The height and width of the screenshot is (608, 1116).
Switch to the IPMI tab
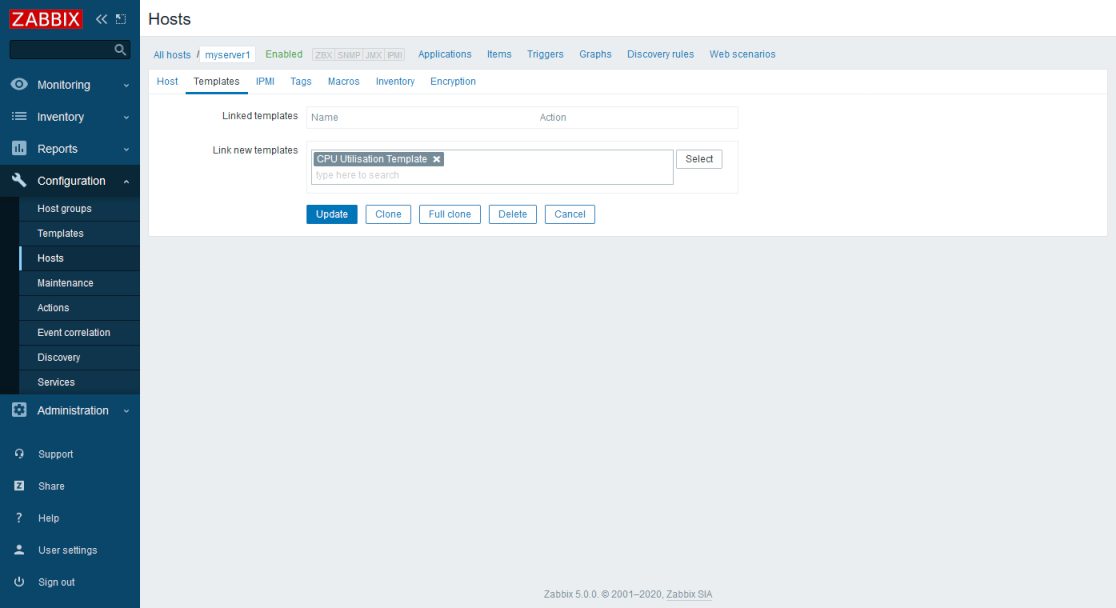[x=265, y=81]
